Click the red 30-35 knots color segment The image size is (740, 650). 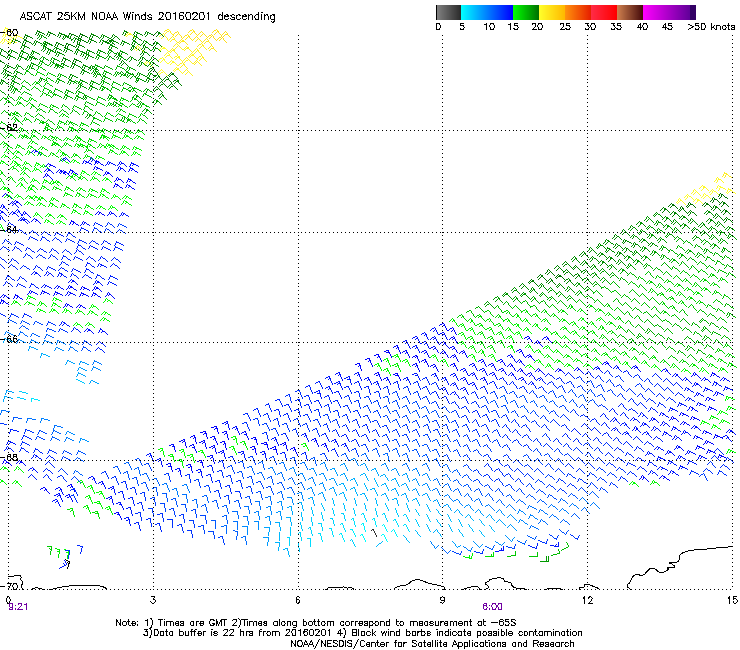[x=604, y=12]
